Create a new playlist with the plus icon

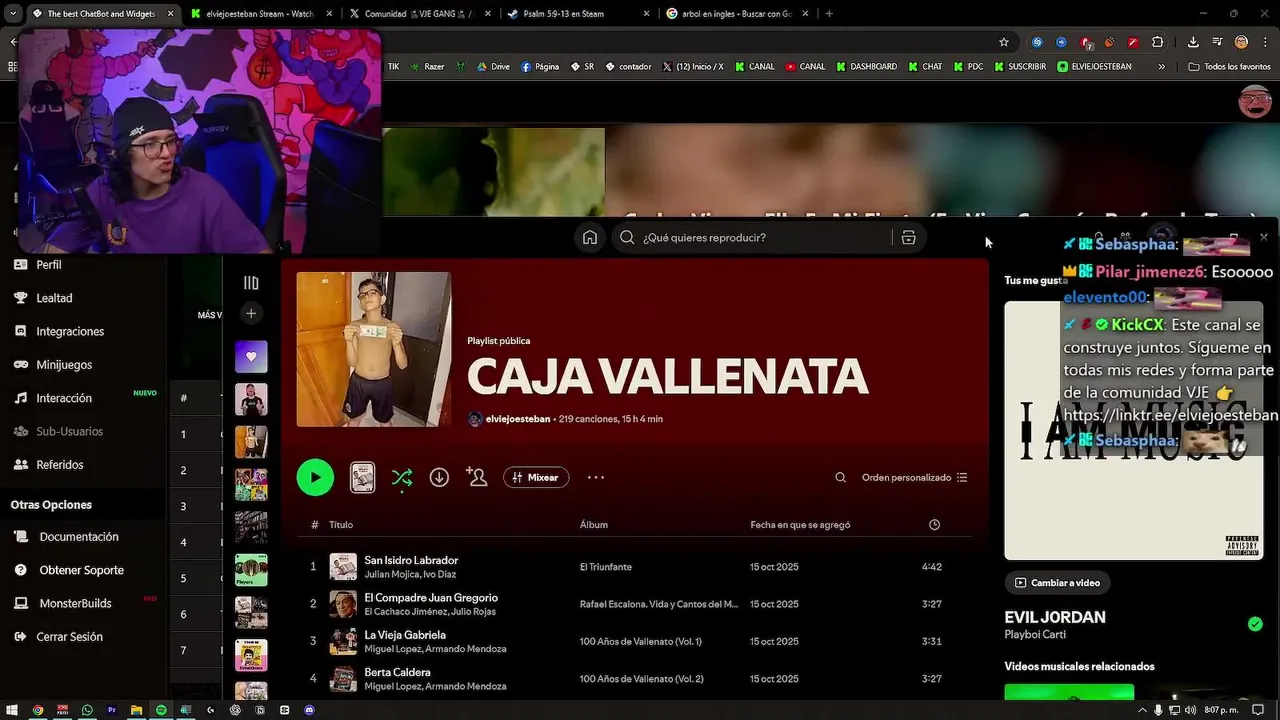251,313
